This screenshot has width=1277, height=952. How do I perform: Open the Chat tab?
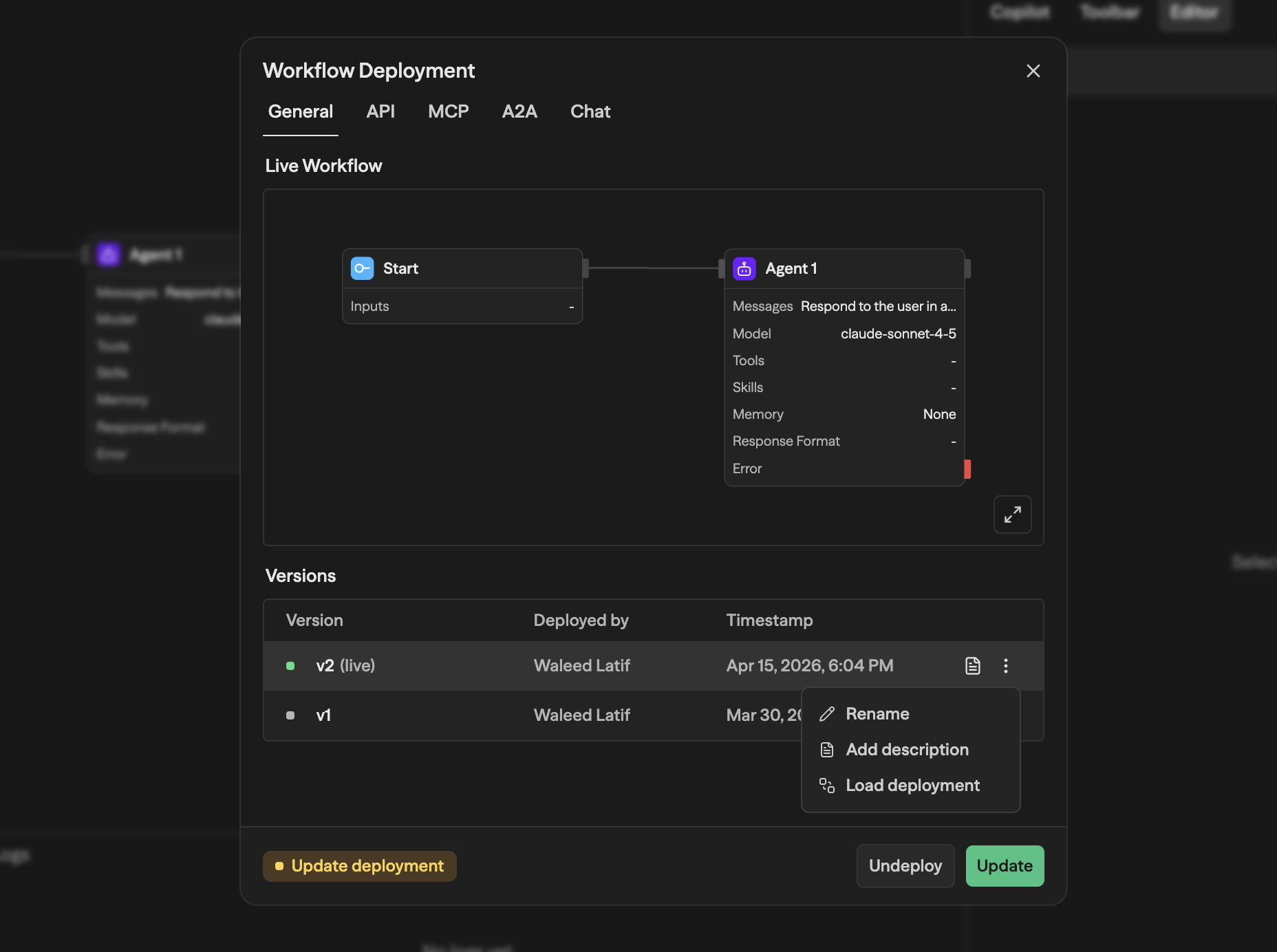tap(590, 111)
